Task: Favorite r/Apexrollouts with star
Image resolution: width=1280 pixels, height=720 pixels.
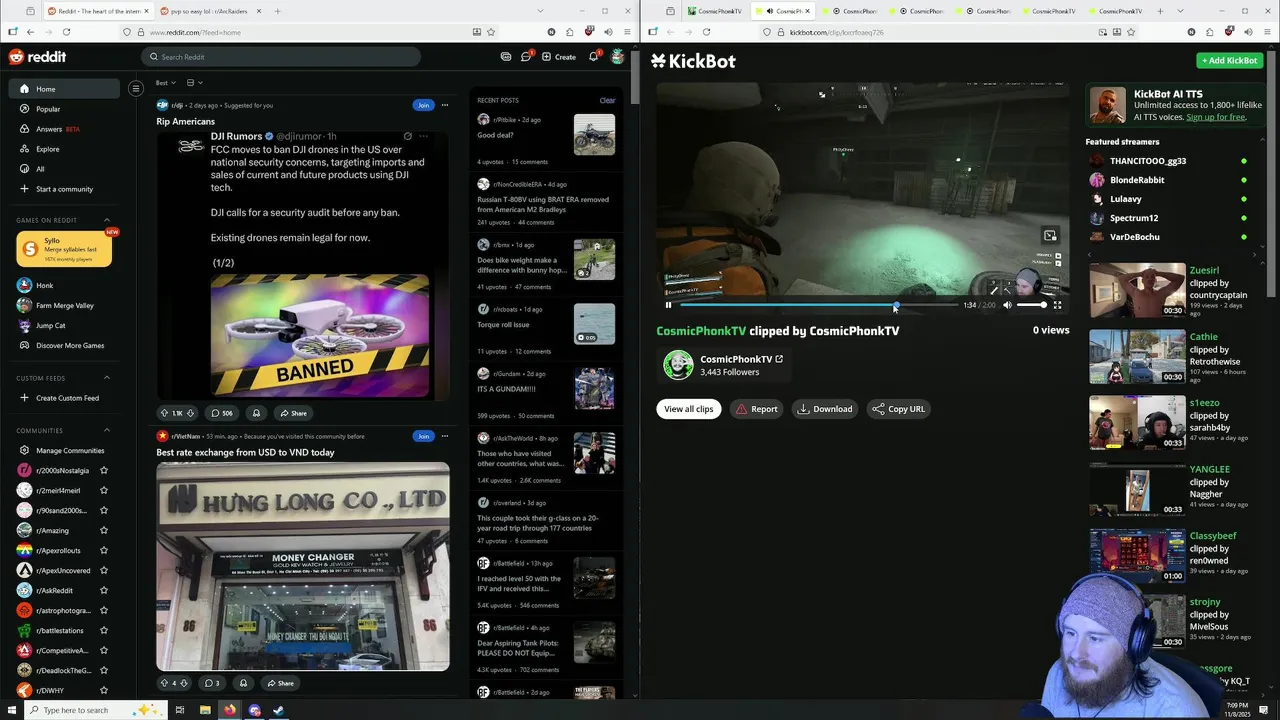Action: pyautogui.click(x=104, y=551)
